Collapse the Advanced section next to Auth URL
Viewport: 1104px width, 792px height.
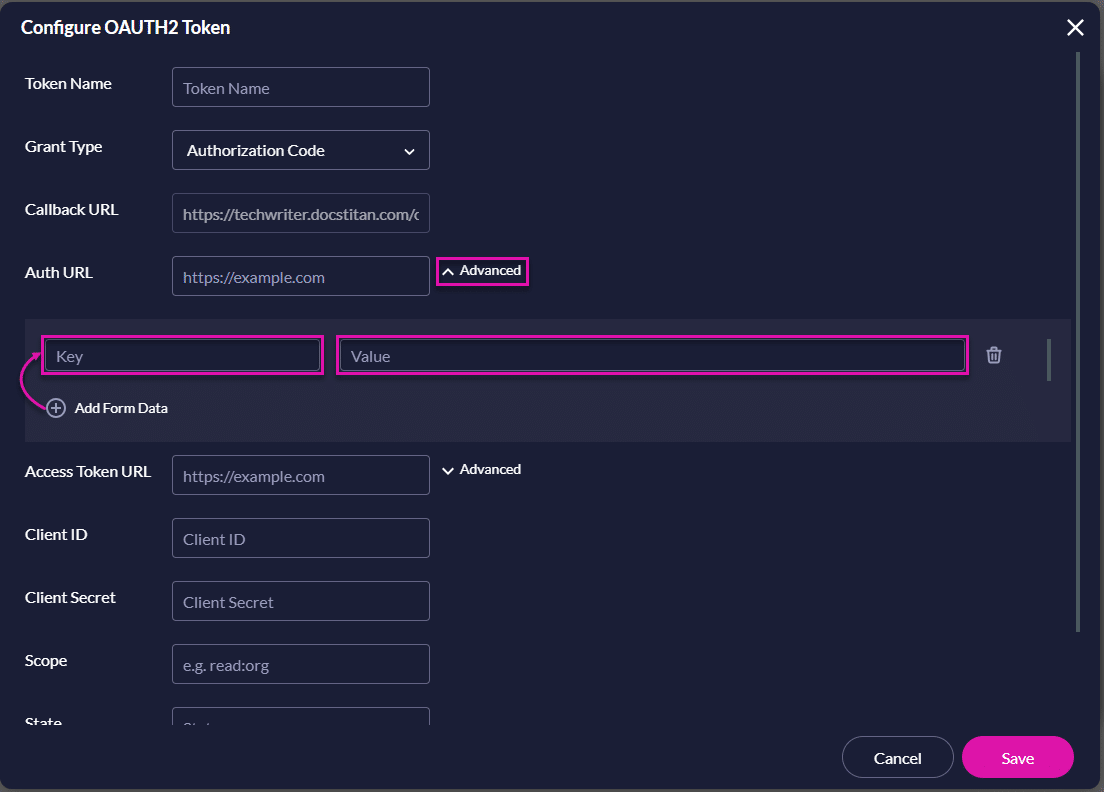pyautogui.click(x=482, y=270)
